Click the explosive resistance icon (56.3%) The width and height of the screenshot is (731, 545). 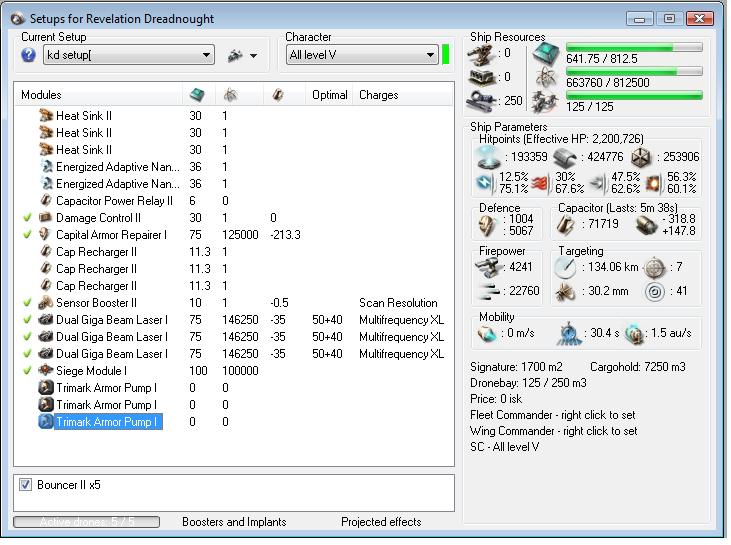pos(653,184)
